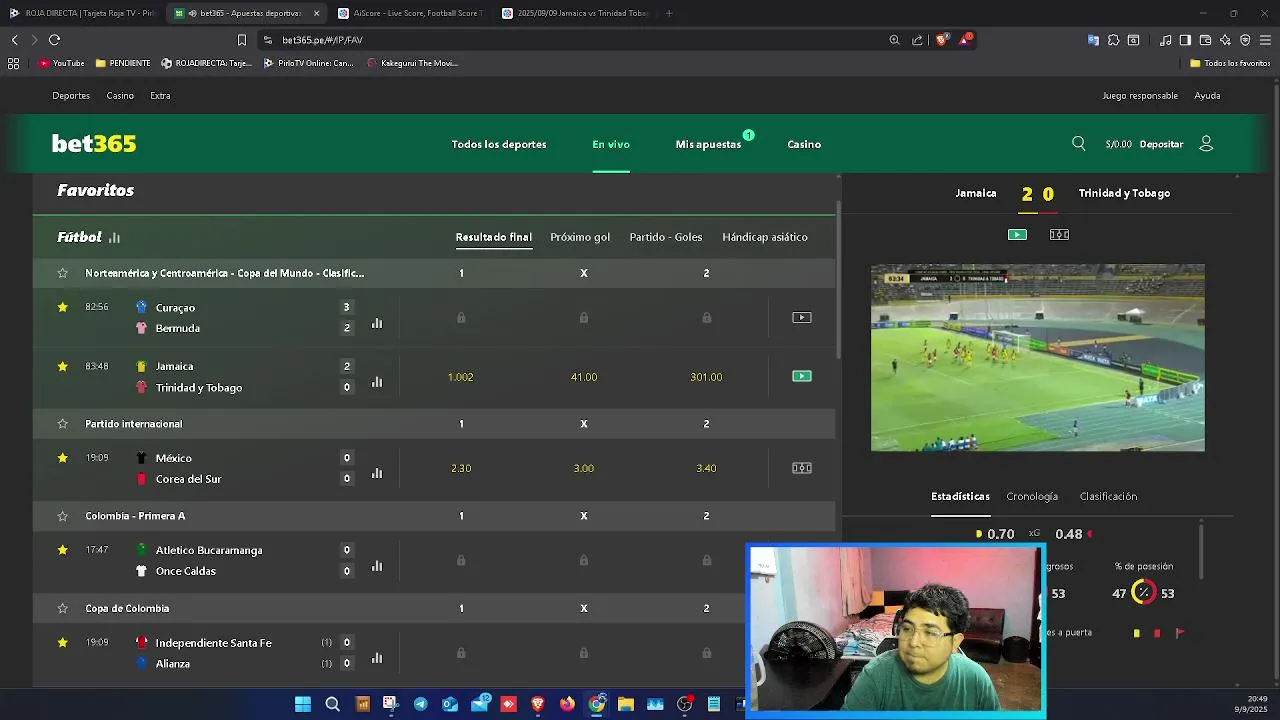Unfavorite Independiente Santa Fe match star

coord(62,643)
